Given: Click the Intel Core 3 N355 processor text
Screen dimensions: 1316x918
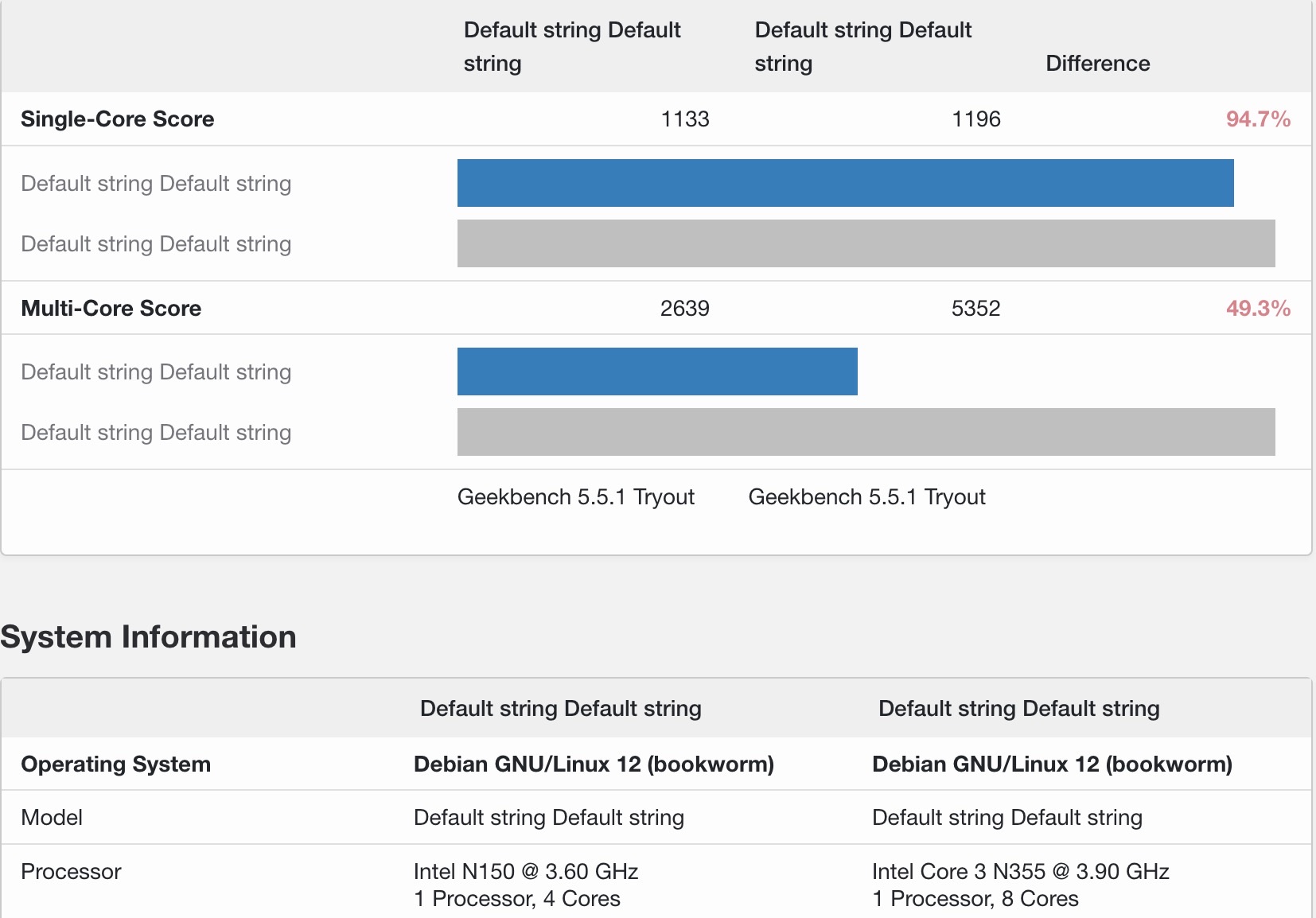Looking at the screenshot, I should (x=1020, y=872).
